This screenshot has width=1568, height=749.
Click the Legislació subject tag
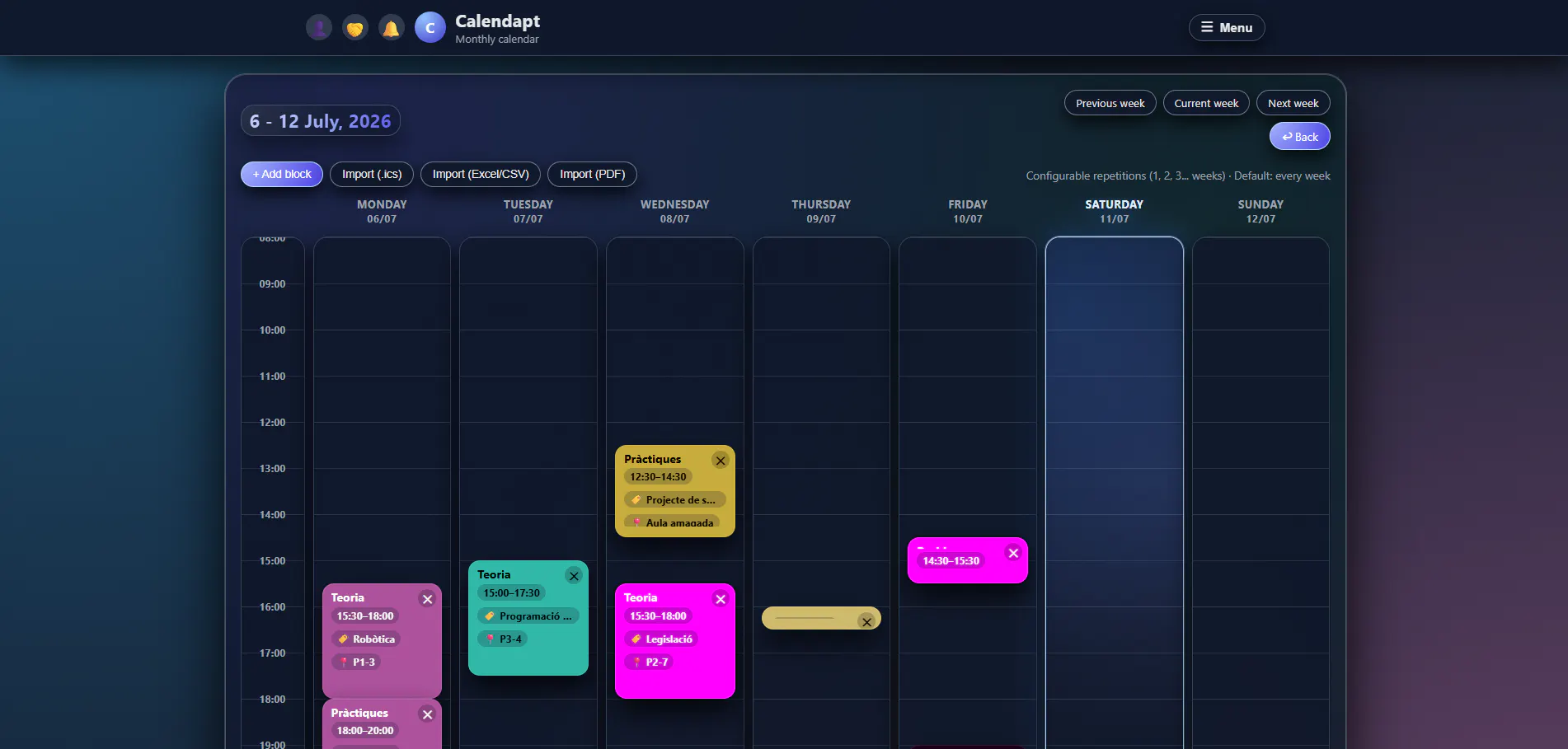tap(661, 639)
